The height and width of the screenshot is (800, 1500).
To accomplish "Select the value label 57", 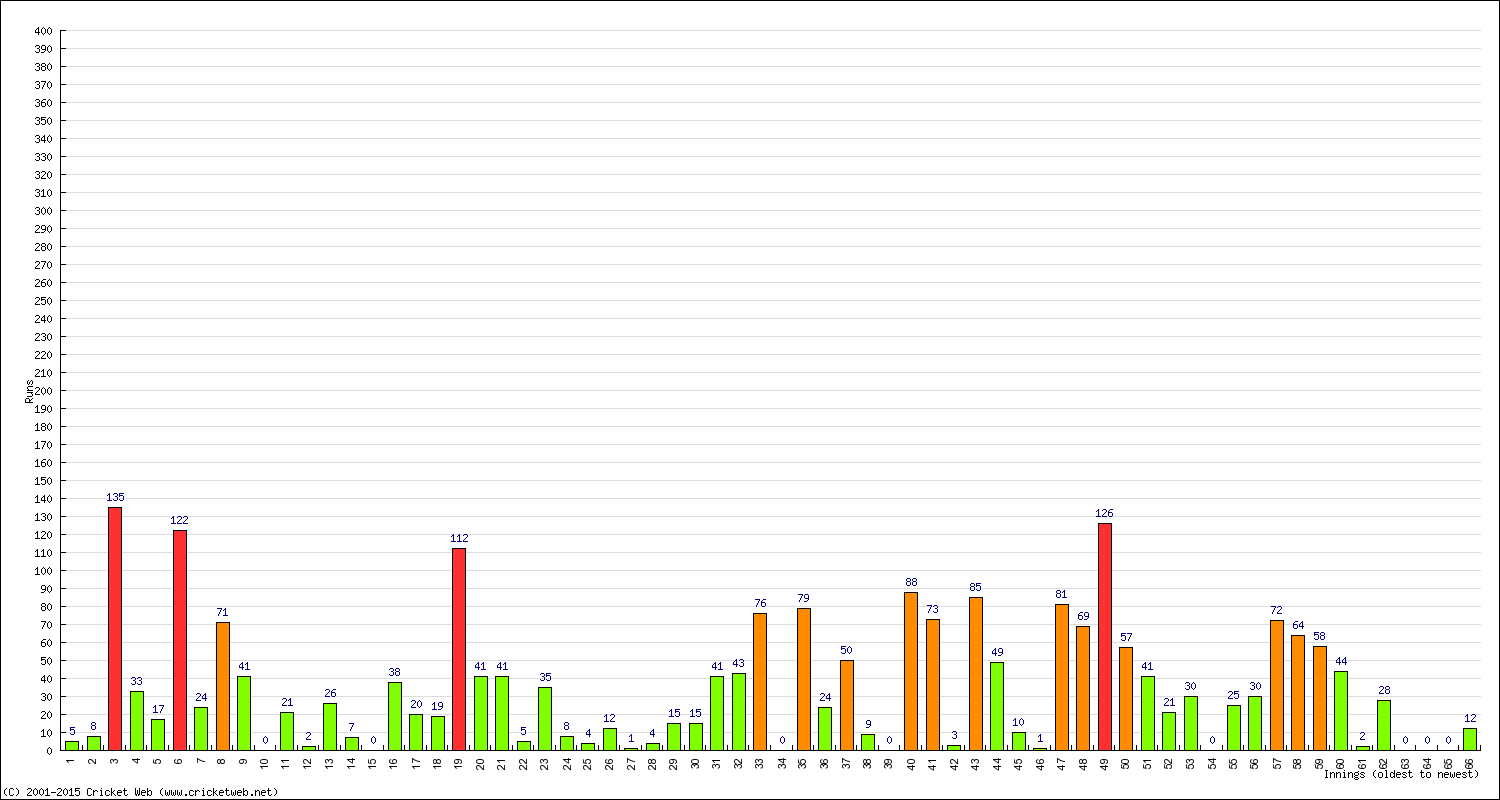I will 1126,638.
